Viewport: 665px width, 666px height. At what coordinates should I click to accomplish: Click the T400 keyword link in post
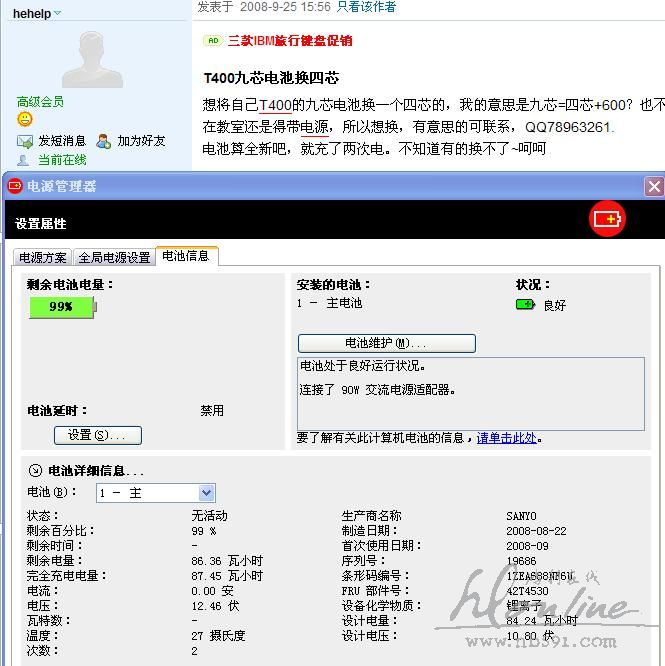[x=275, y=104]
